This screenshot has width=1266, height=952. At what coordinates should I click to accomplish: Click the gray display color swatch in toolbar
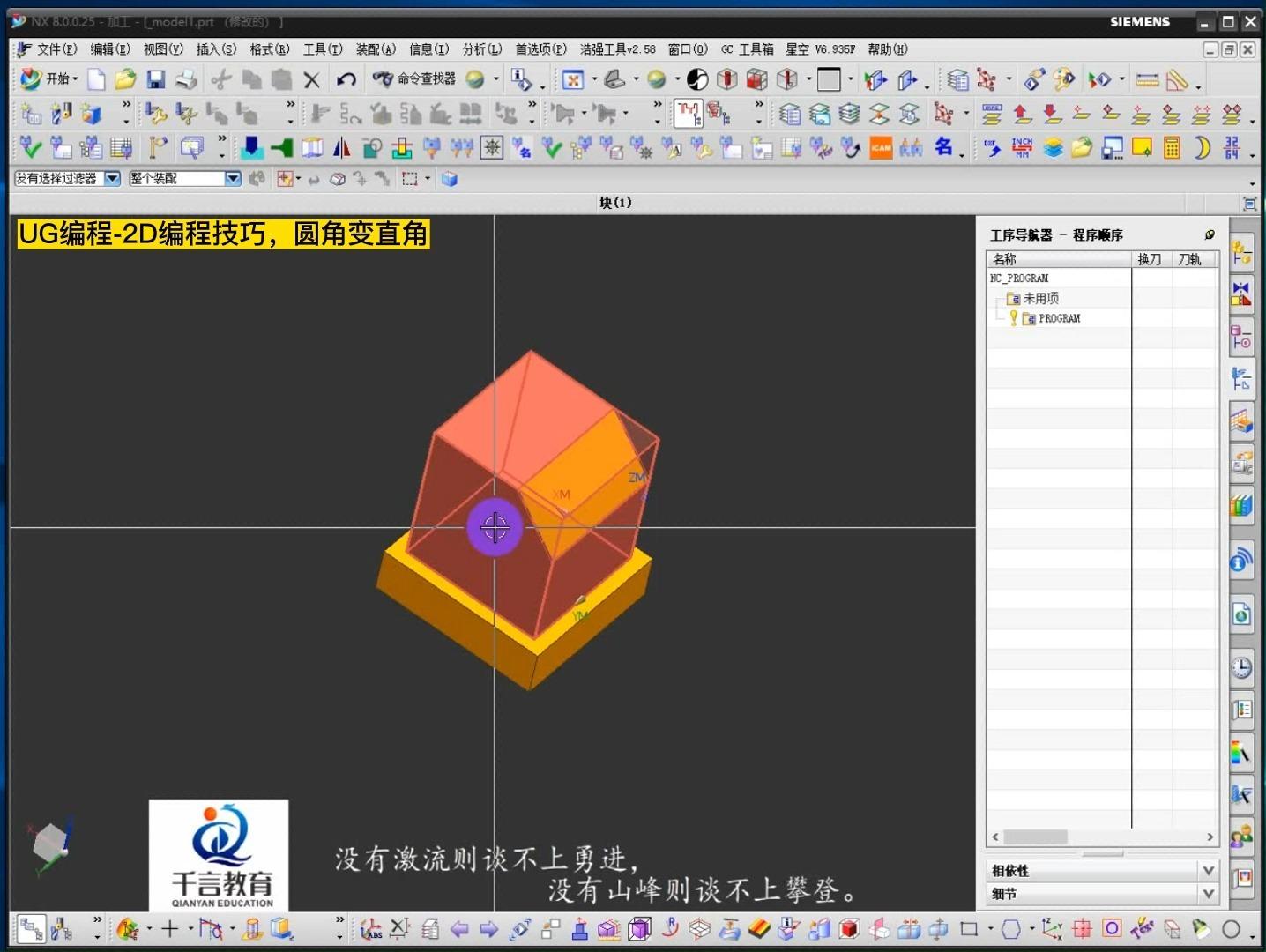coord(830,79)
